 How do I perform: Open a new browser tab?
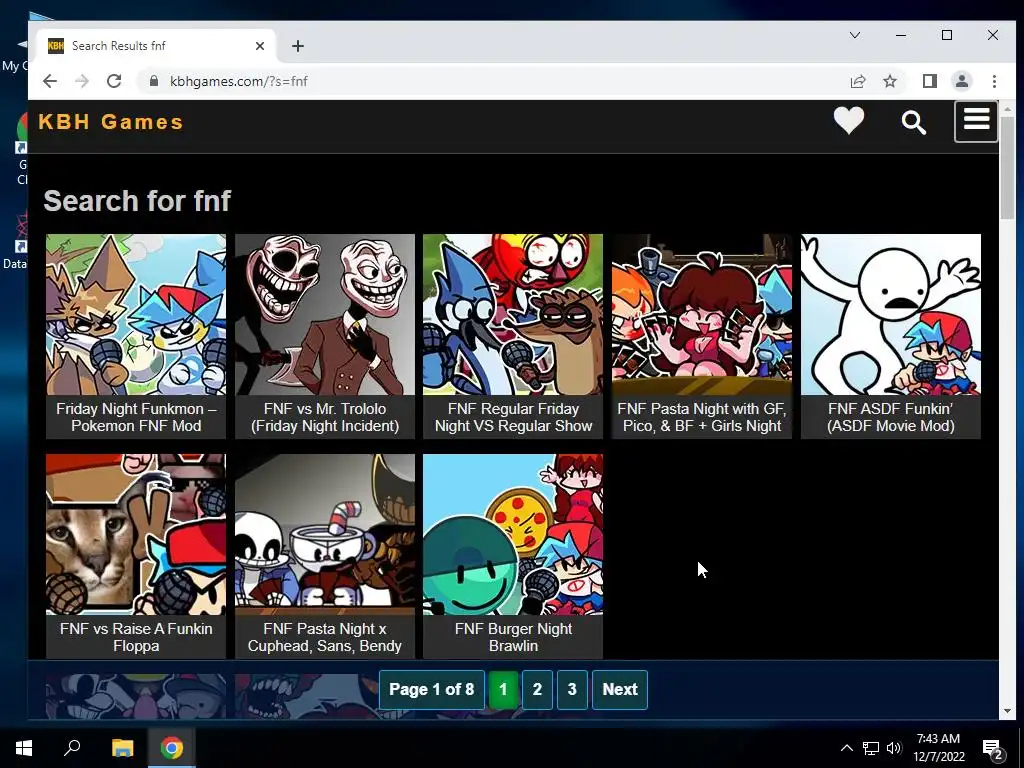tap(298, 46)
